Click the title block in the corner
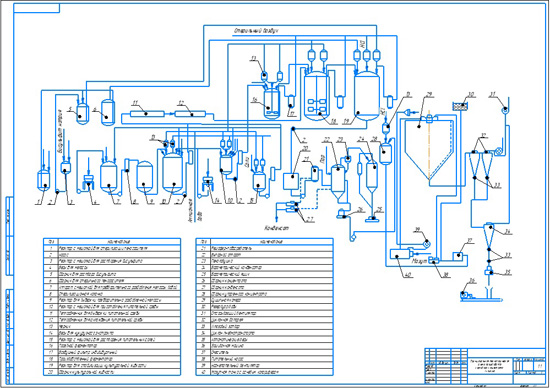 (x=485, y=366)
